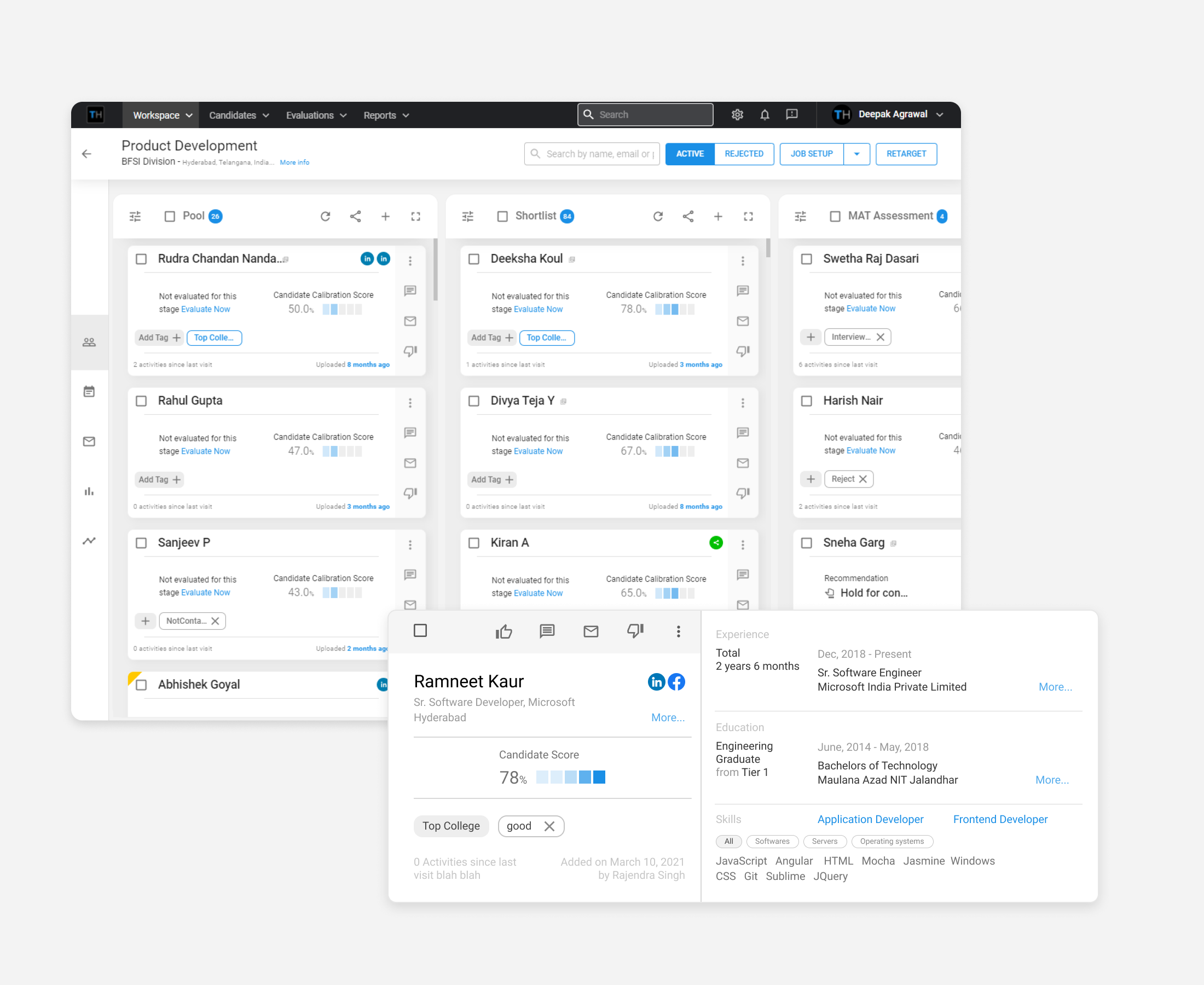1204x985 pixels.
Task: Open the Workspace dropdown menu
Action: (x=163, y=115)
